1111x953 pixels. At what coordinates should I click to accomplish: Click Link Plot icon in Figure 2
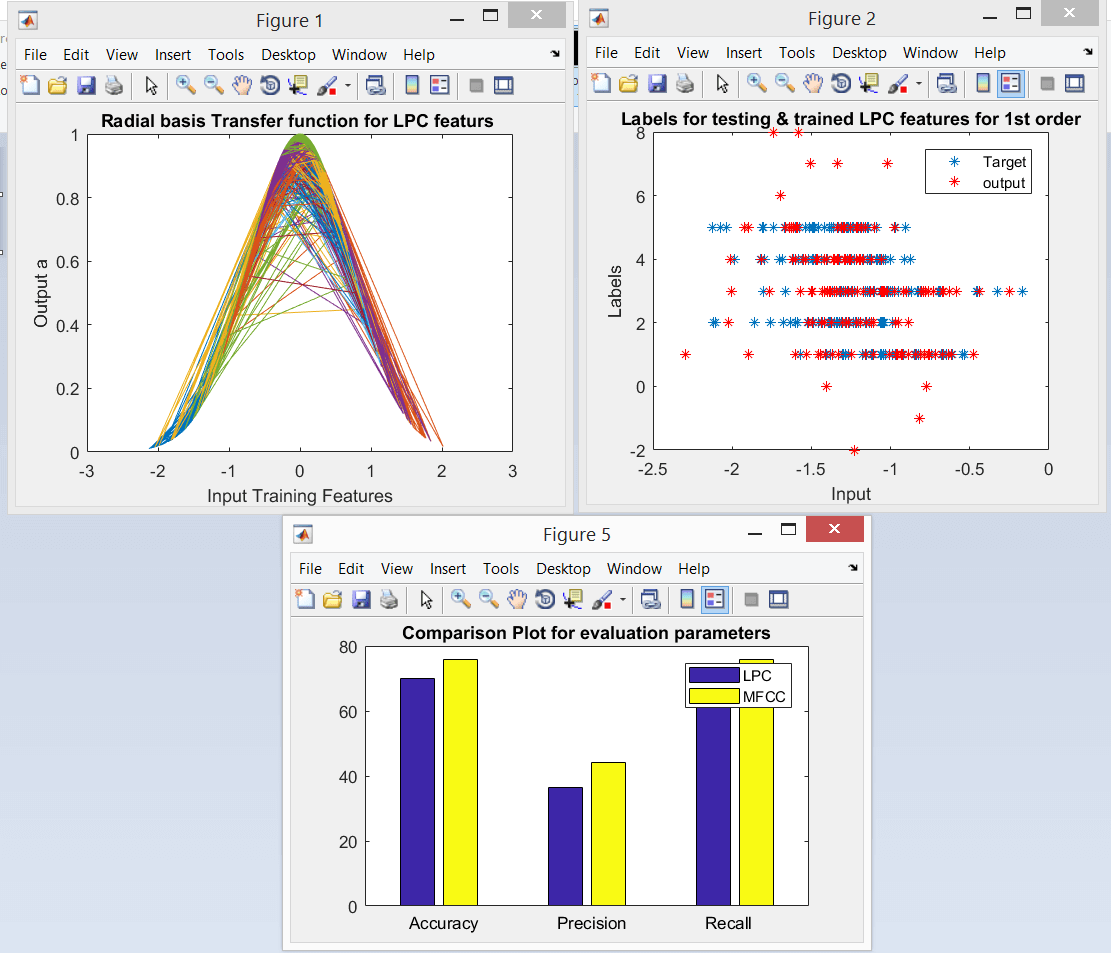tap(946, 84)
